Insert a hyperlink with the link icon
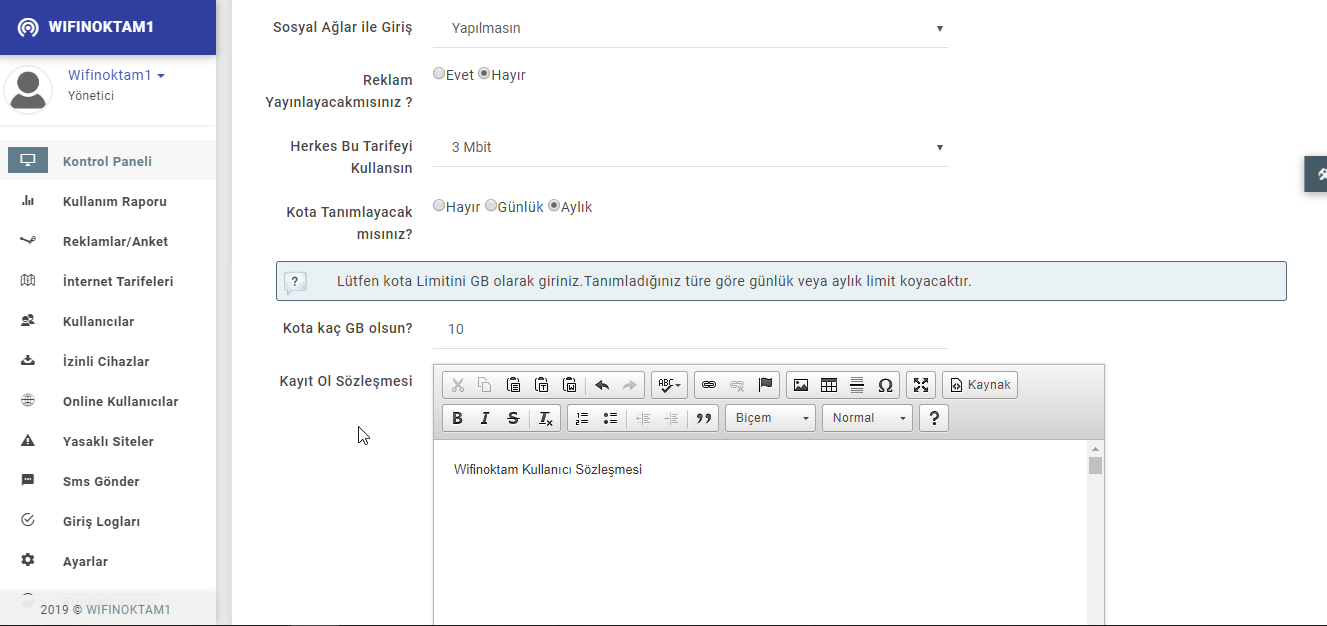The image size is (1327, 626). click(709, 385)
